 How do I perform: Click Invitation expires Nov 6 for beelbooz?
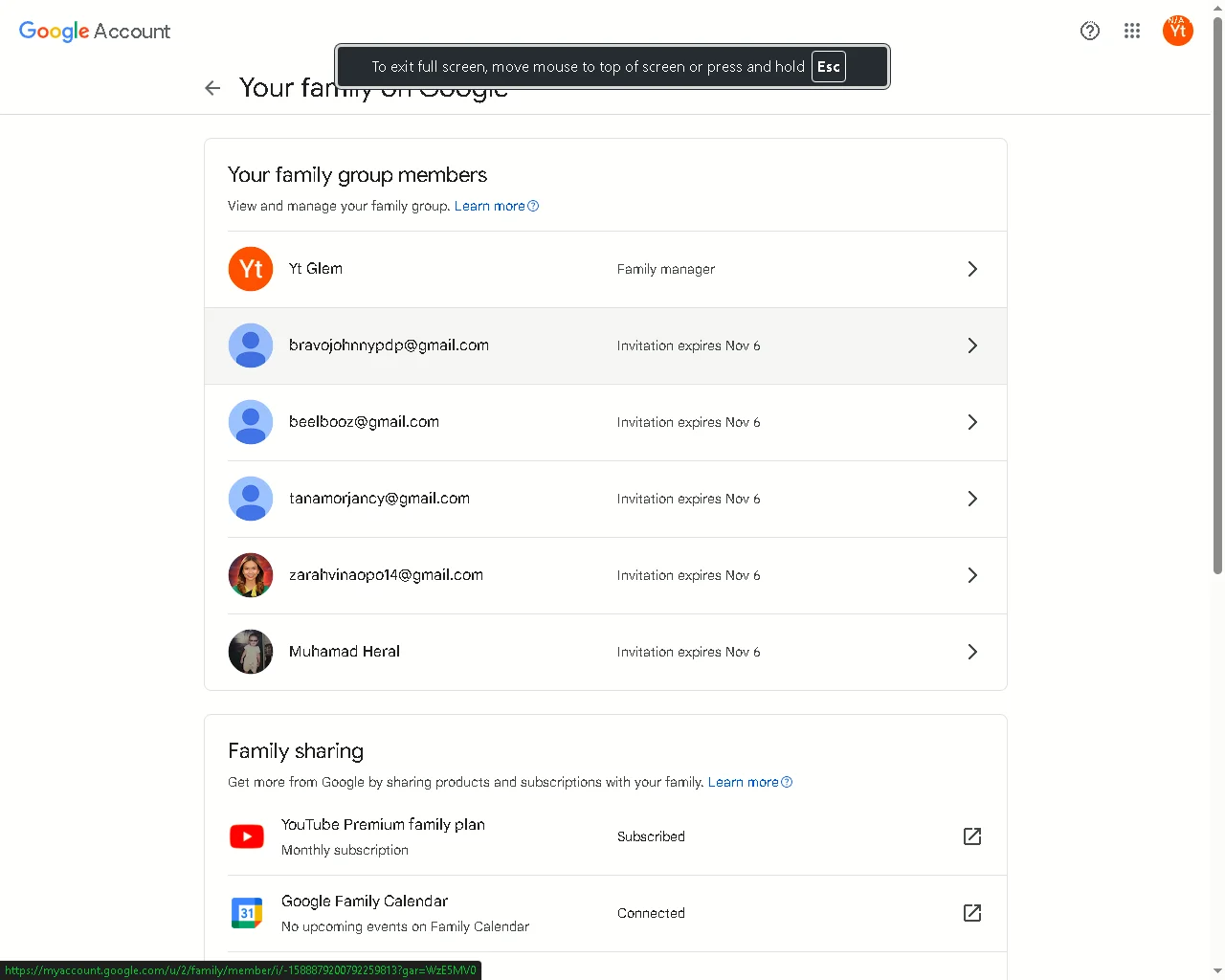click(x=689, y=422)
